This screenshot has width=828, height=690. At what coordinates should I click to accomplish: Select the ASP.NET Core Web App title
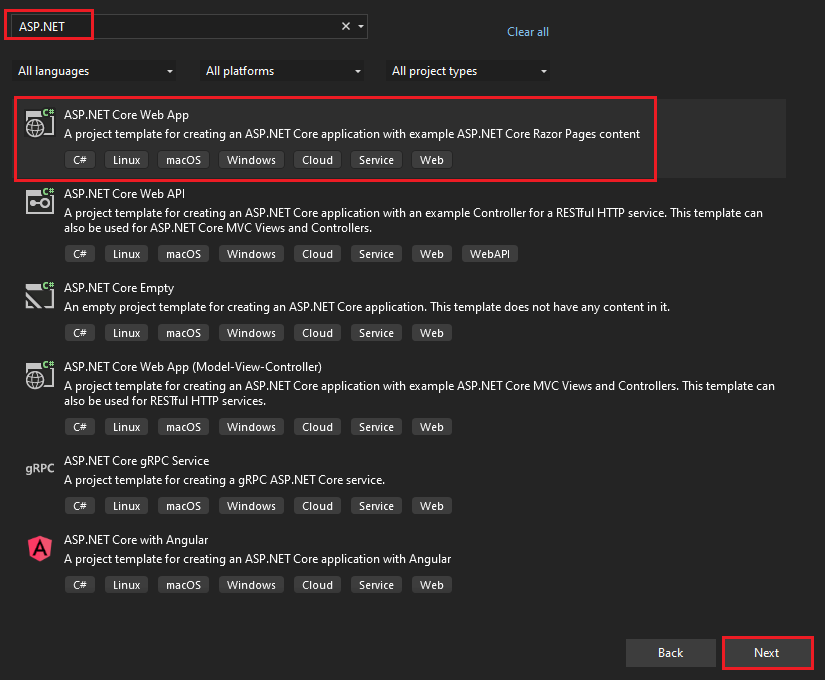(x=126, y=115)
